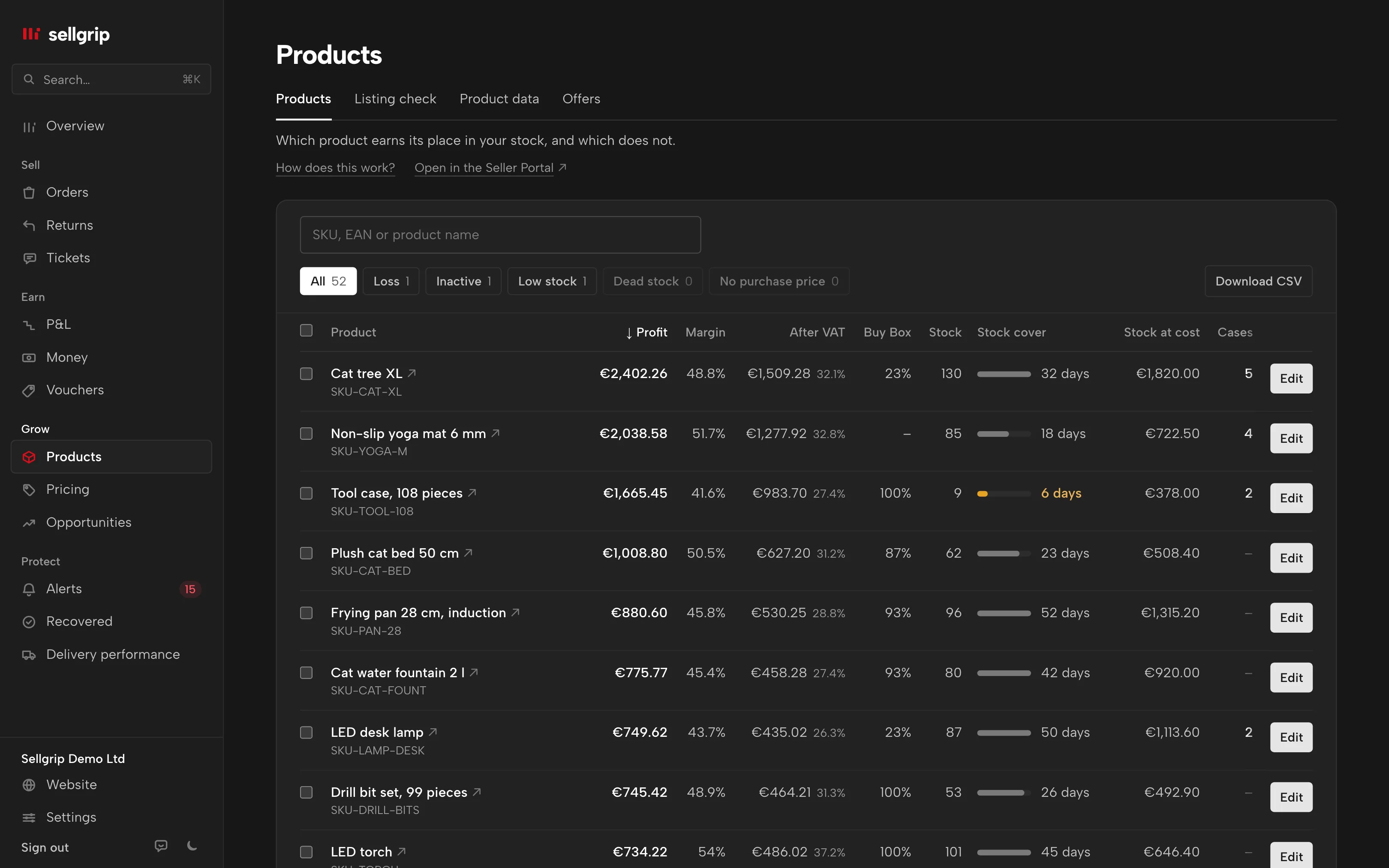Focus the sidebar Search box
The height and width of the screenshot is (868, 1389).
tap(111, 79)
